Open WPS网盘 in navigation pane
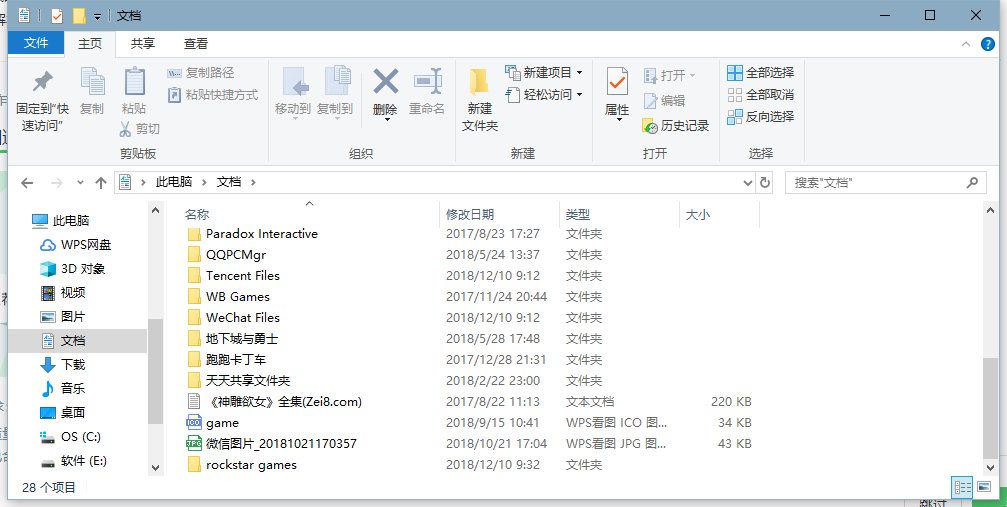This screenshot has width=1007, height=507. point(86,245)
